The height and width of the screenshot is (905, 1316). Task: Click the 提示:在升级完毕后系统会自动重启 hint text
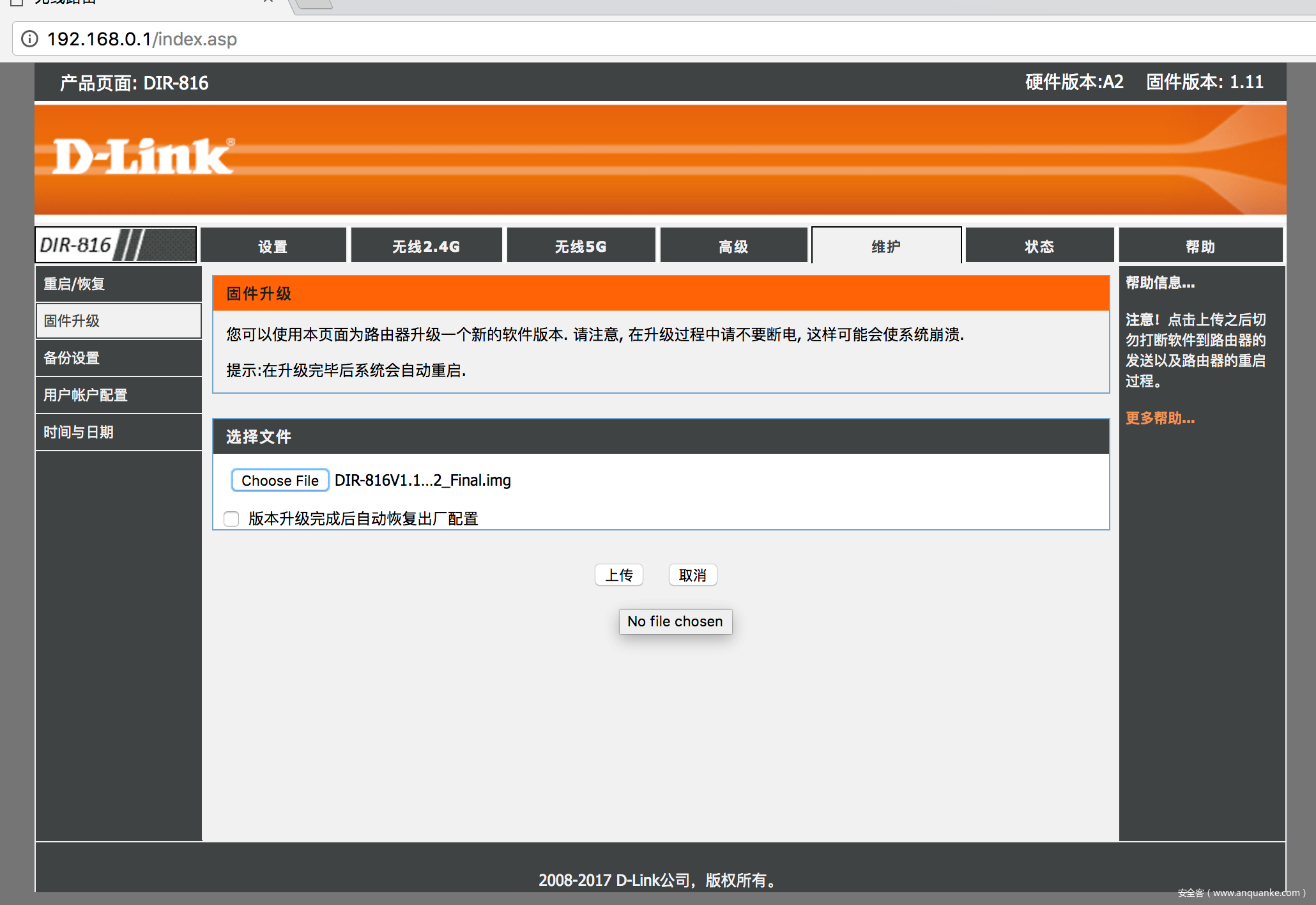346,370
